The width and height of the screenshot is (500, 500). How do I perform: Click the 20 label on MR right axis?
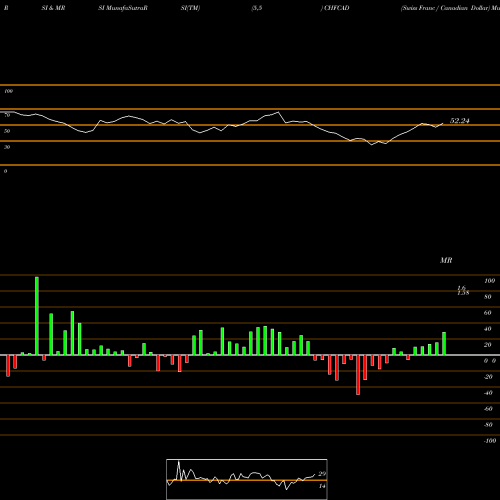tap(488, 345)
